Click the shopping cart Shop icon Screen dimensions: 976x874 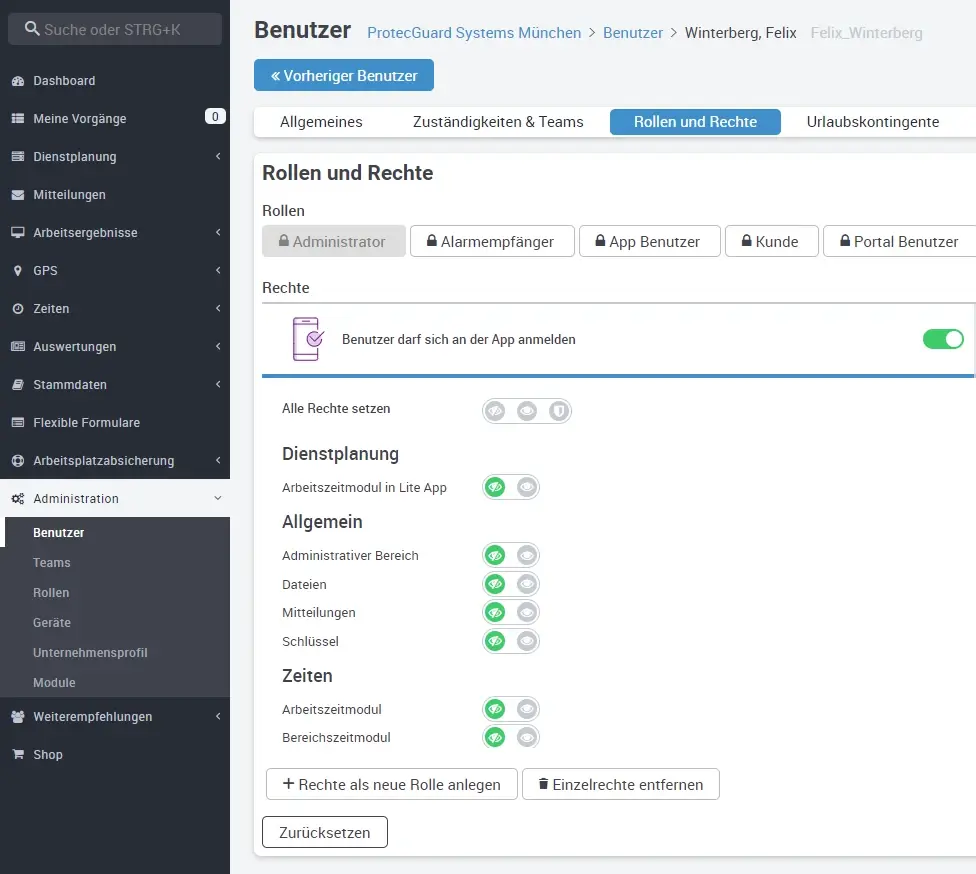[17, 755]
